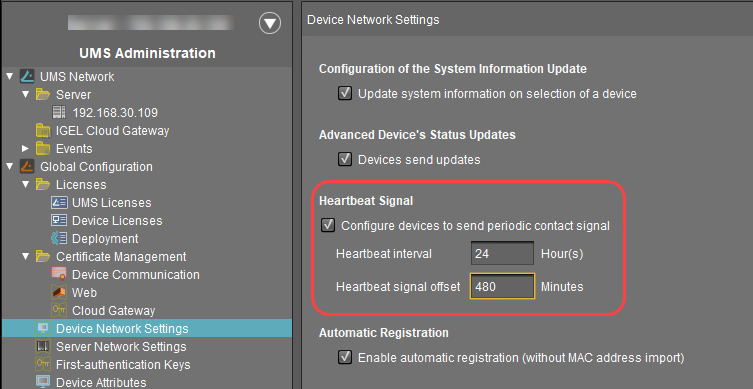Click the Heartbeat interval input field
The width and height of the screenshot is (753, 389).
pyautogui.click(x=502, y=253)
